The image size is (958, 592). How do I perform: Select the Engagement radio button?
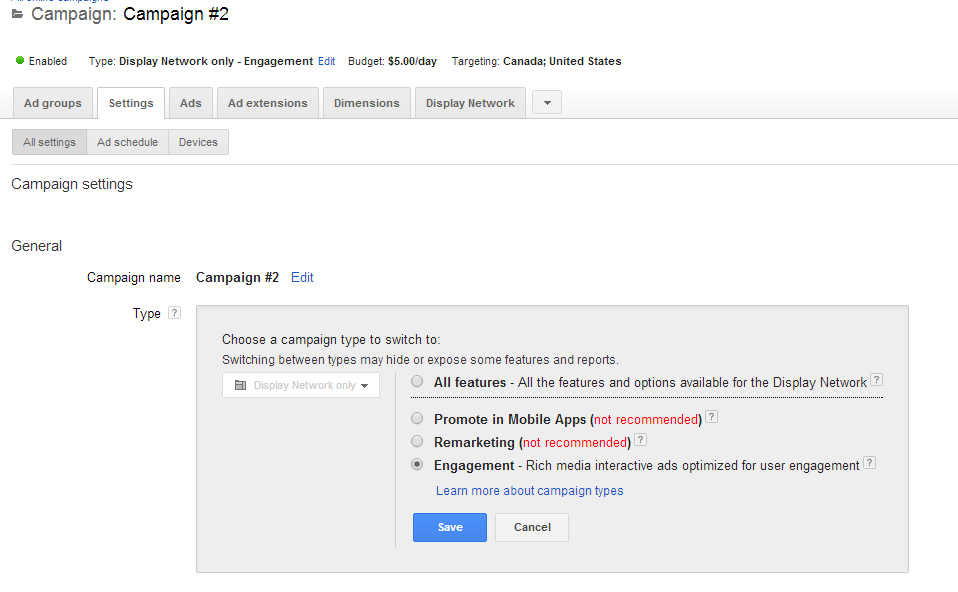coord(417,465)
